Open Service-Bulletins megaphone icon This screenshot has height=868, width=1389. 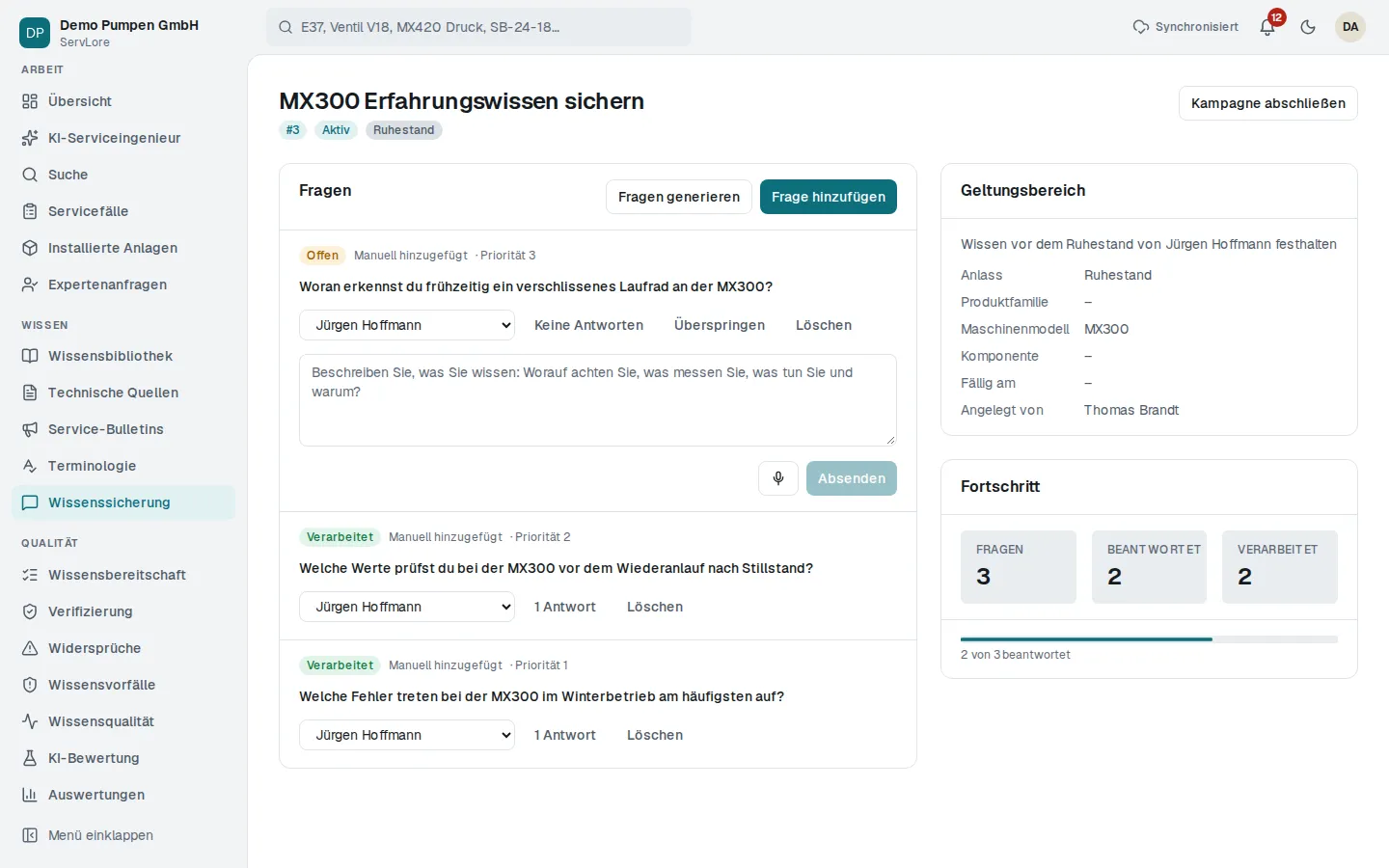30,429
